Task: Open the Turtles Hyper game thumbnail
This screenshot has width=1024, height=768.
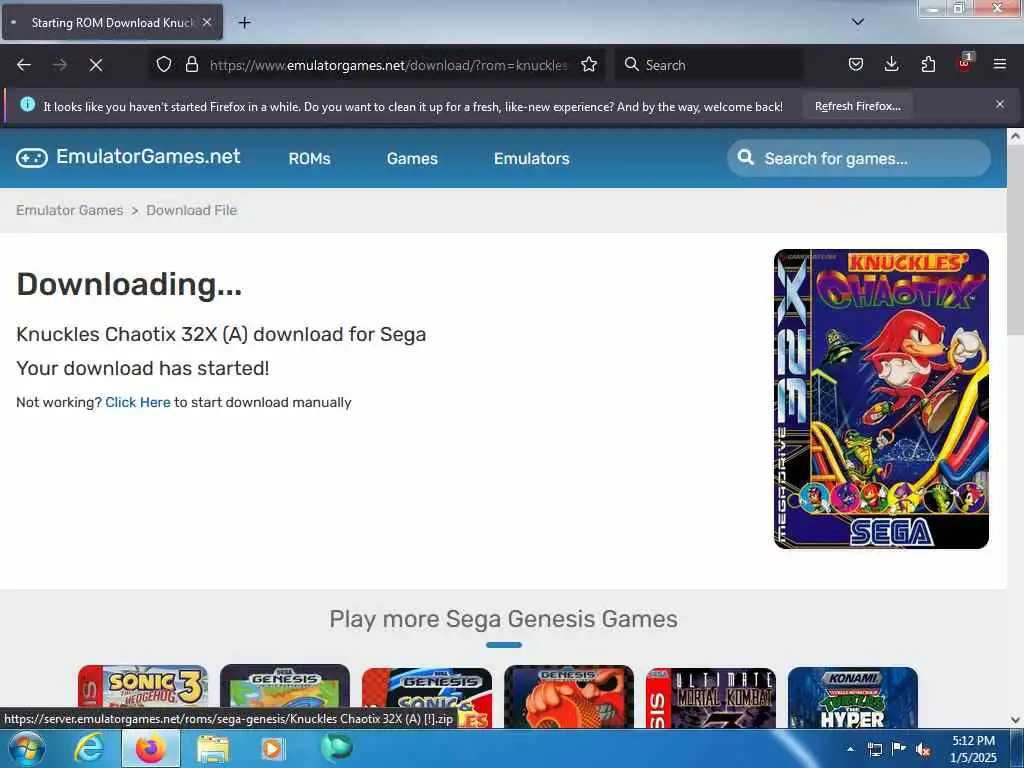Action: click(852, 697)
